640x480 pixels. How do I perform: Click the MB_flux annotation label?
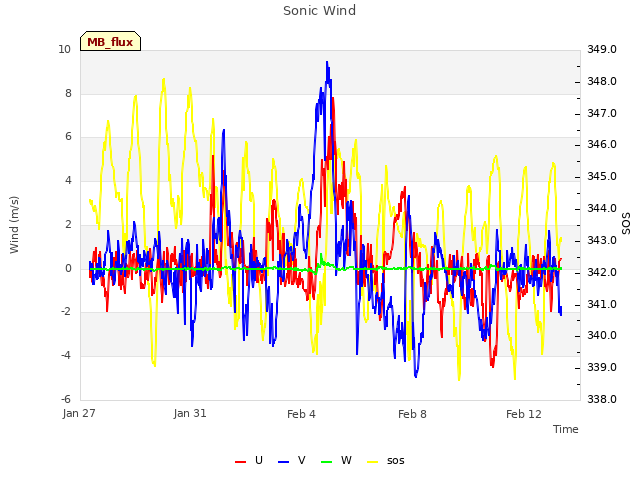pyautogui.click(x=110, y=42)
